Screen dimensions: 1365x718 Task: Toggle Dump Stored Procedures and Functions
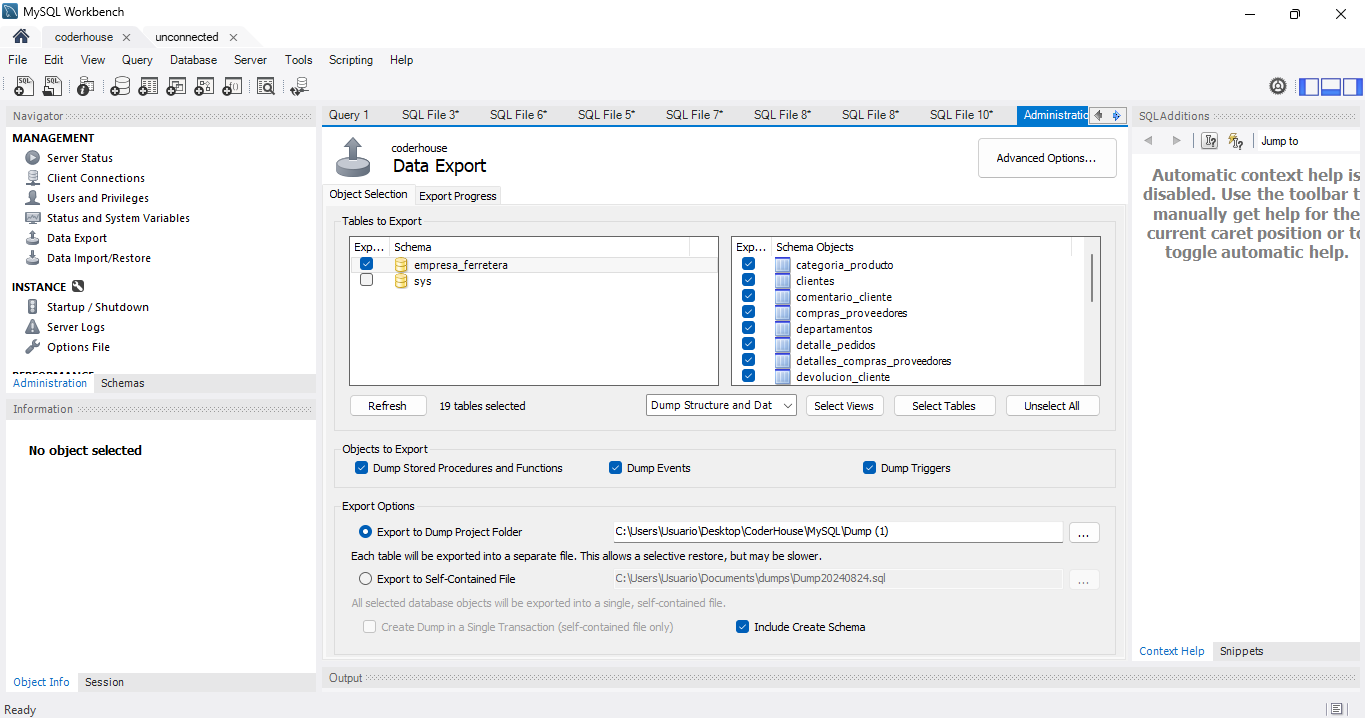[362, 468]
